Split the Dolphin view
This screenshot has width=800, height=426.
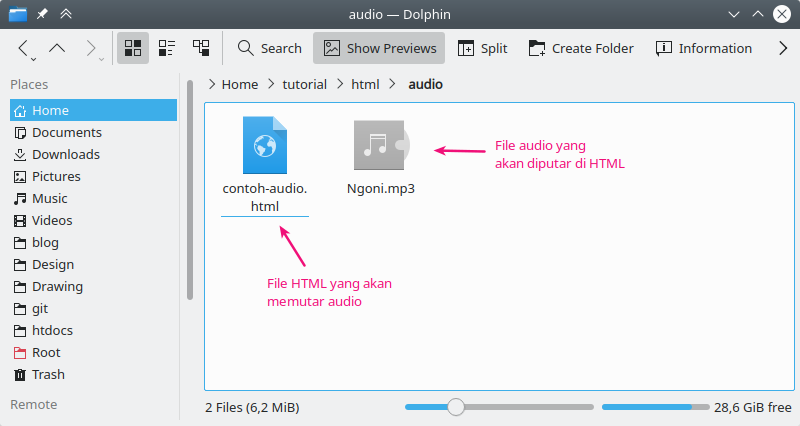click(482, 48)
